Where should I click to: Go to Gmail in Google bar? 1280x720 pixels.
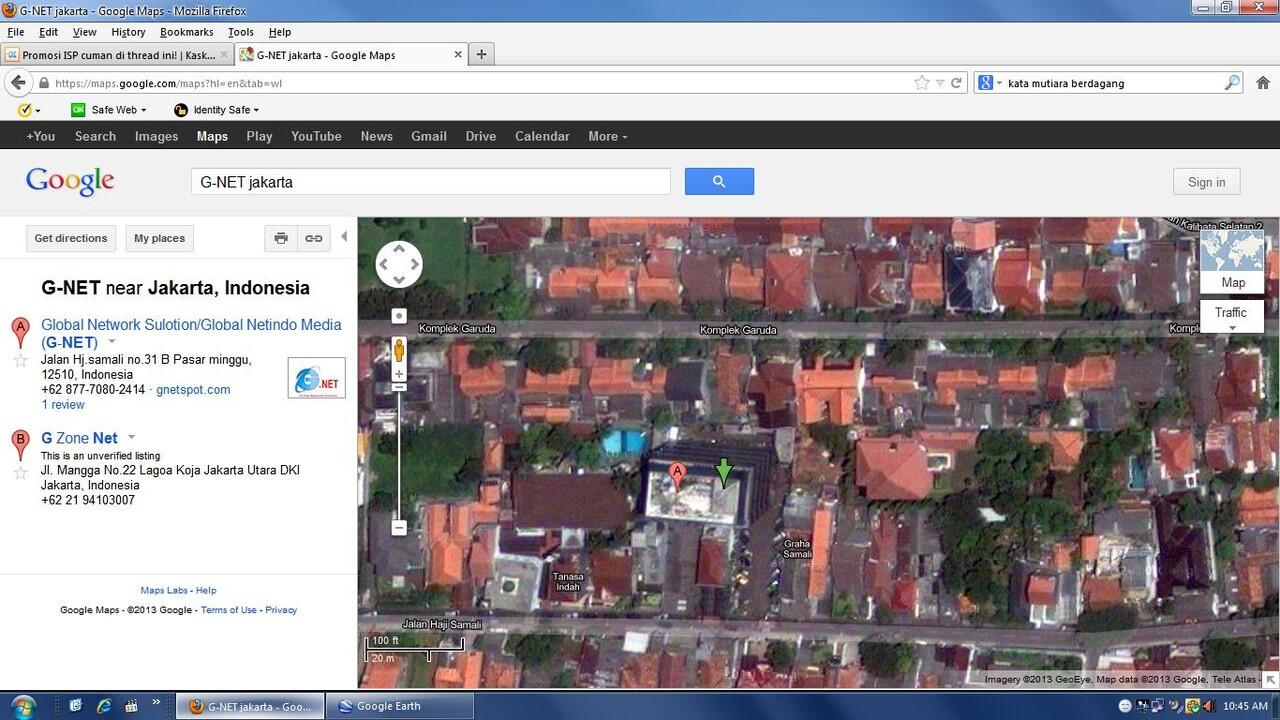[x=429, y=136]
